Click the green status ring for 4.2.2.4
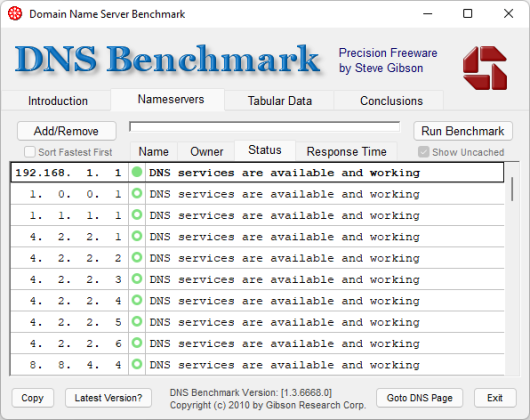 [x=137, y=300]
